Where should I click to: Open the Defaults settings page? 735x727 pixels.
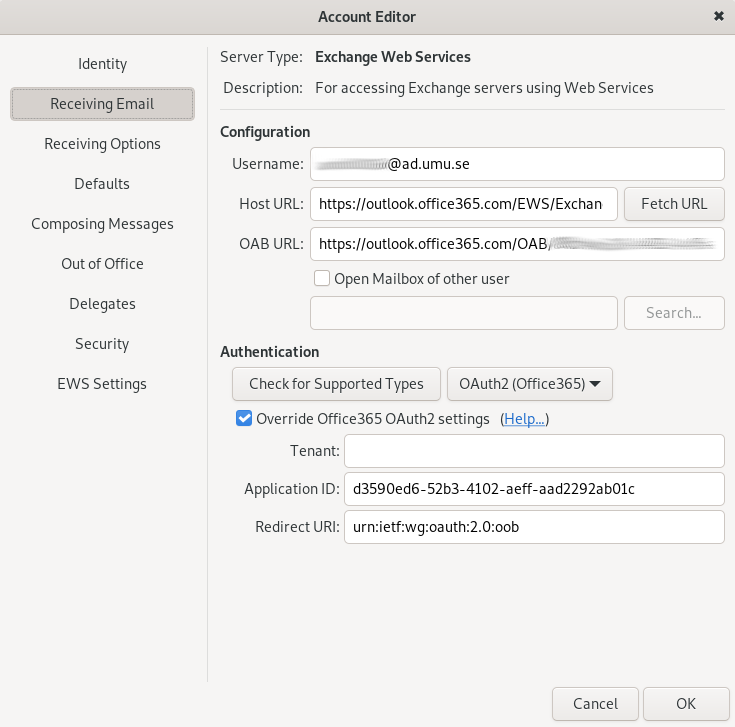102,184
